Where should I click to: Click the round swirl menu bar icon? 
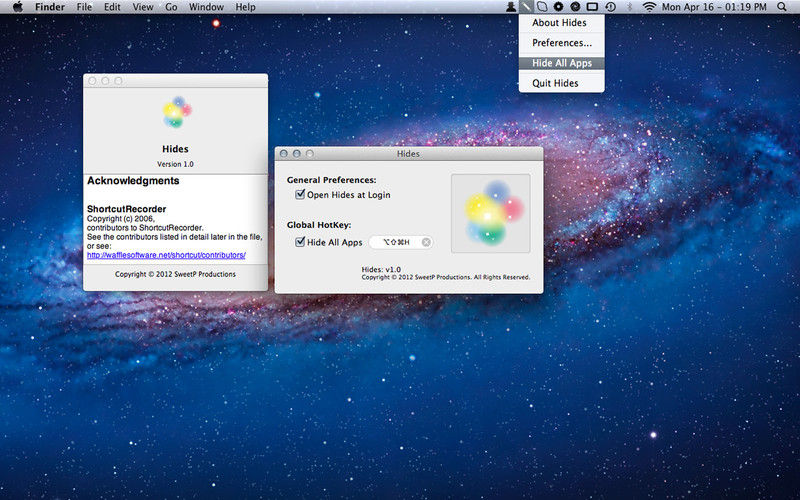pos(575,7)
